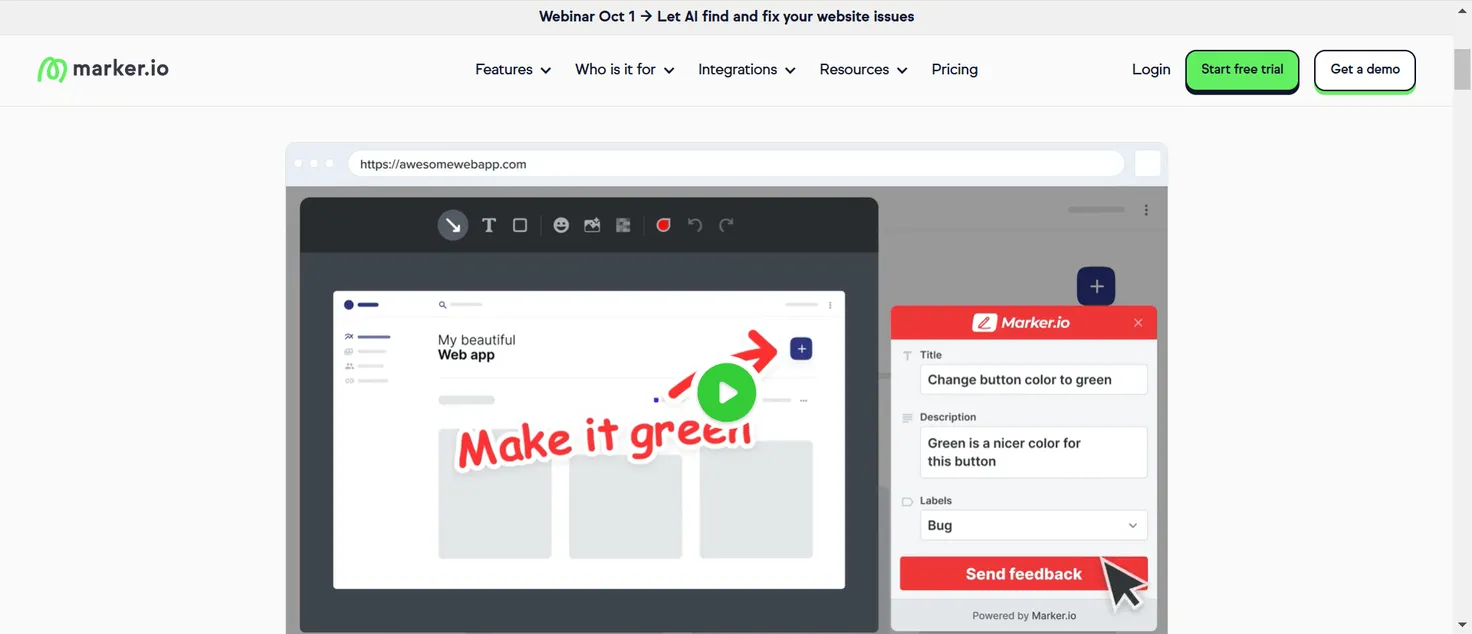This screenshot has height=634, width=1472.
Task: Click the Description field about green color
Action: [1033, 452]
